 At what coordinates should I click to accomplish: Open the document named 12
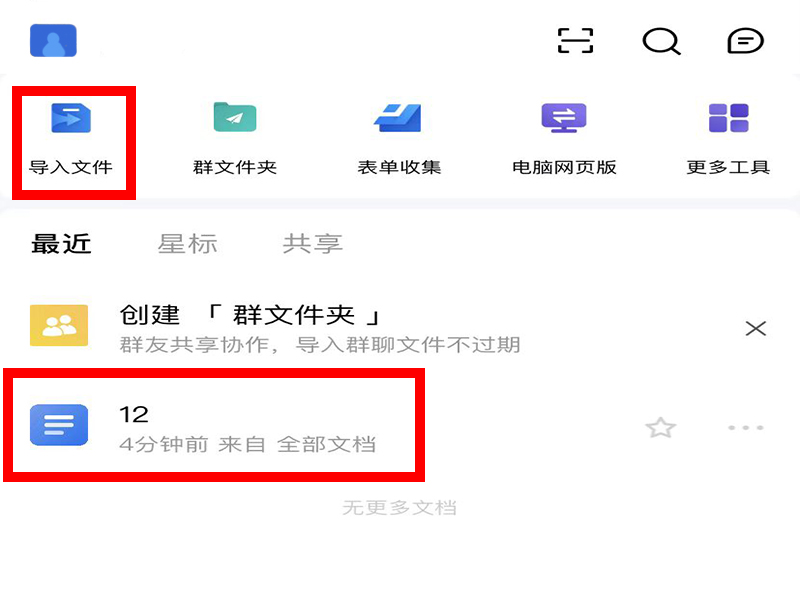pyautogui.click(x=134, y=414)
